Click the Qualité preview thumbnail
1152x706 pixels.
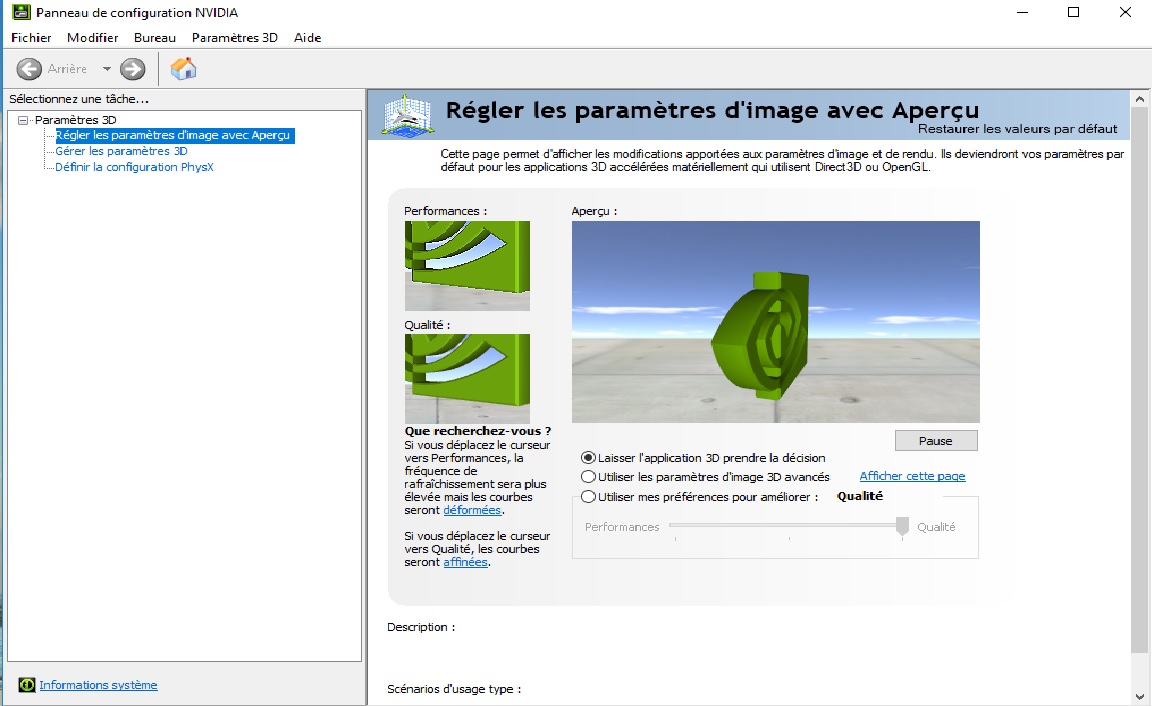point(467,378)
